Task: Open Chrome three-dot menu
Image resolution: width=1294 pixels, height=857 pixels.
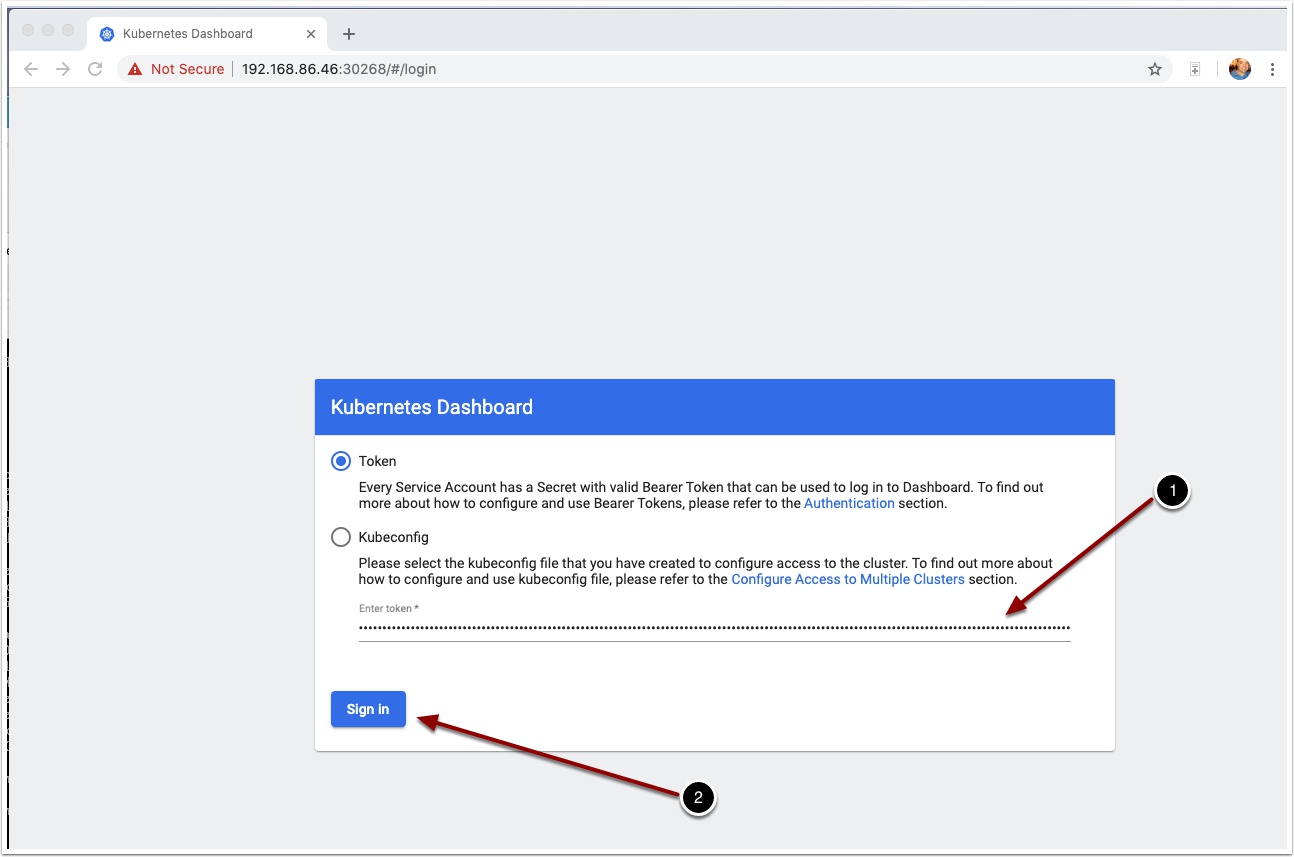Action: [1272, 69]
